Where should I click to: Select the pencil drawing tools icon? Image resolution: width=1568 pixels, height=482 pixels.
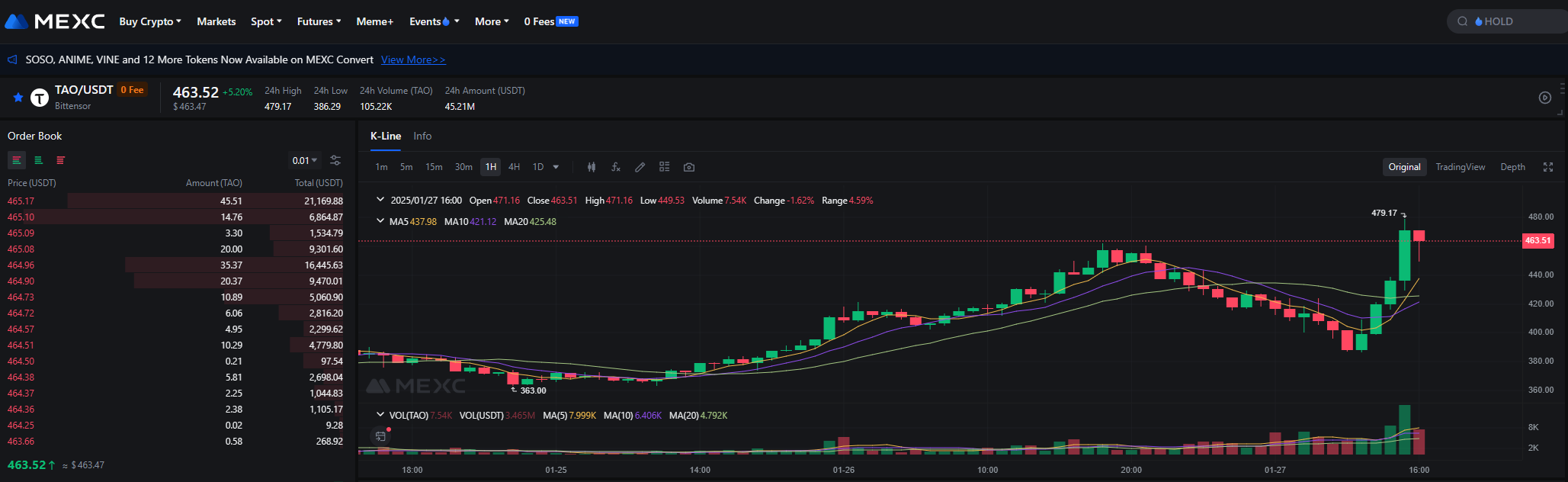click(640, 167)
